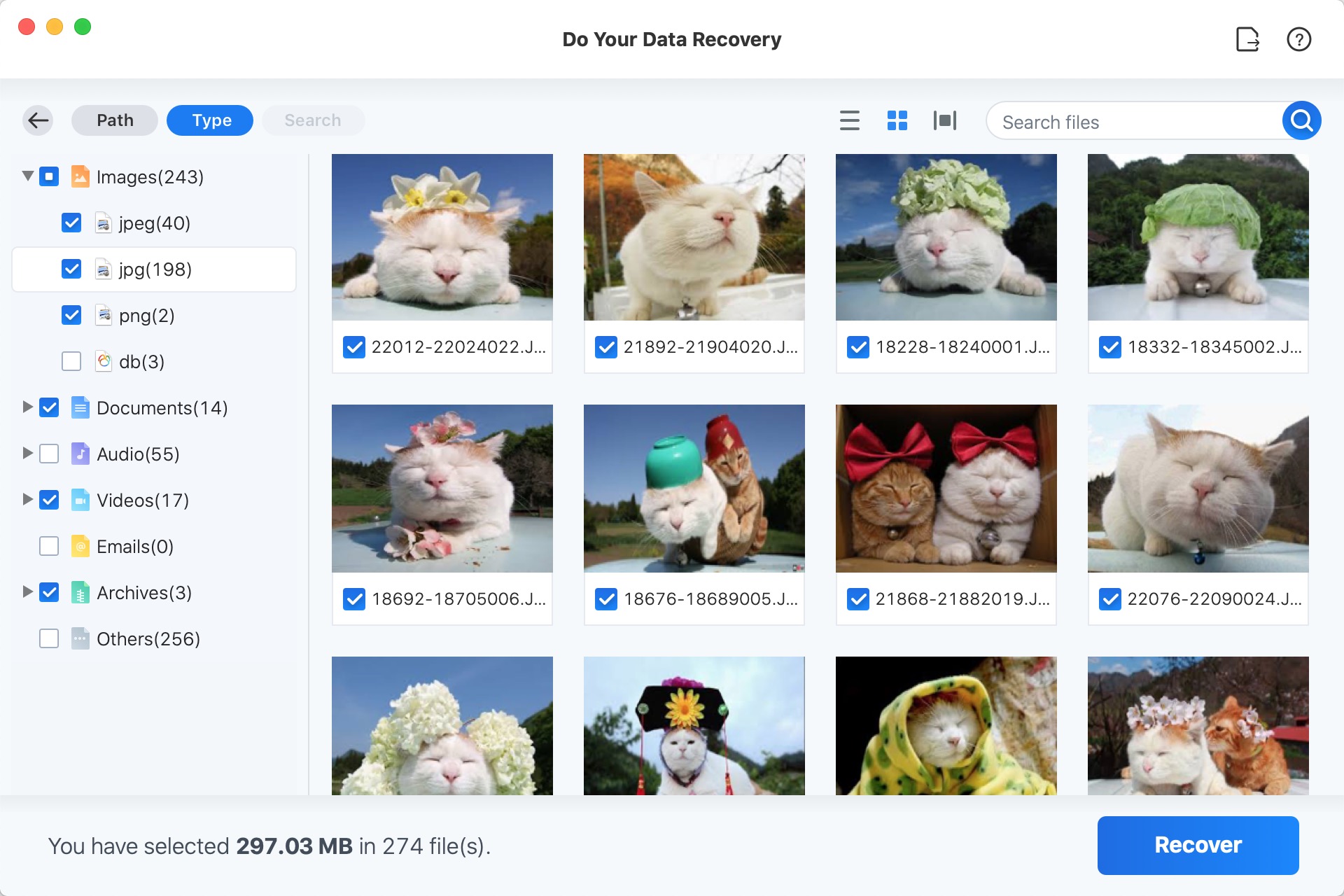
Task: Open the cat with teal bowl thumbnail
Action: coord(694,489)
